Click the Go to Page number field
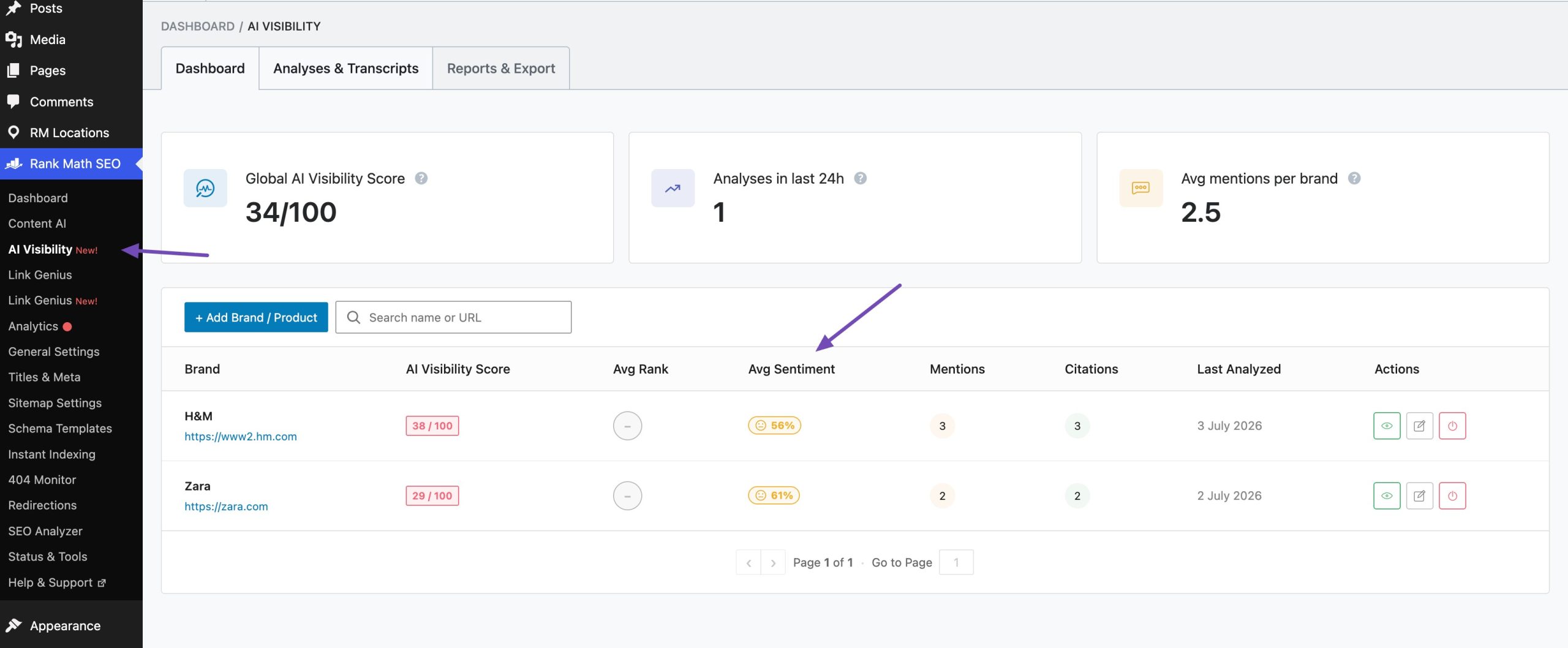This screenshot has width=1568, height=648. 956,562
